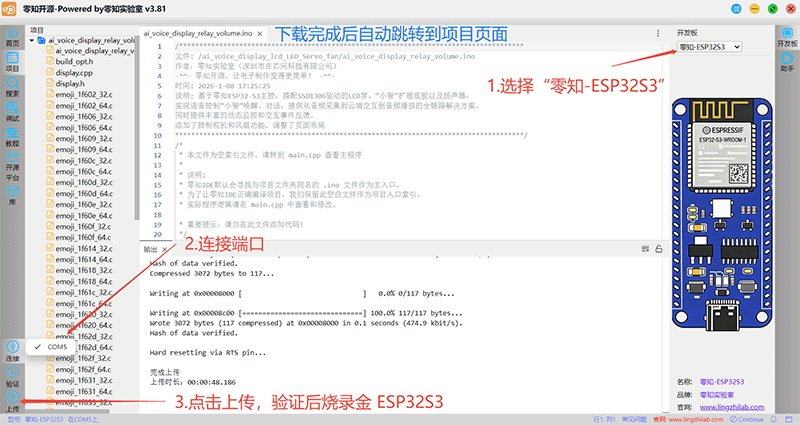Open emoji_1f60e_32.c file
This screenshot has width=800, height=425.
point(84,204)
